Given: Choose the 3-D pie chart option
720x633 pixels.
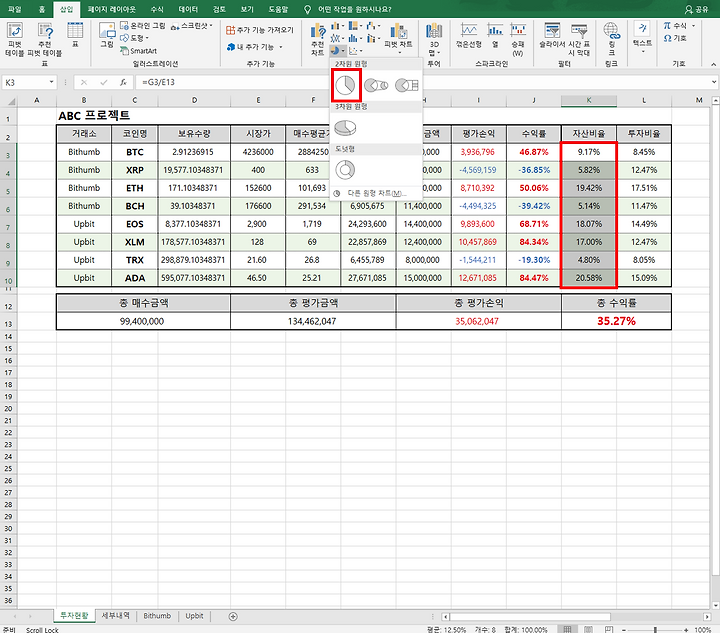Looking at the screenshot, I should point(345,128).
